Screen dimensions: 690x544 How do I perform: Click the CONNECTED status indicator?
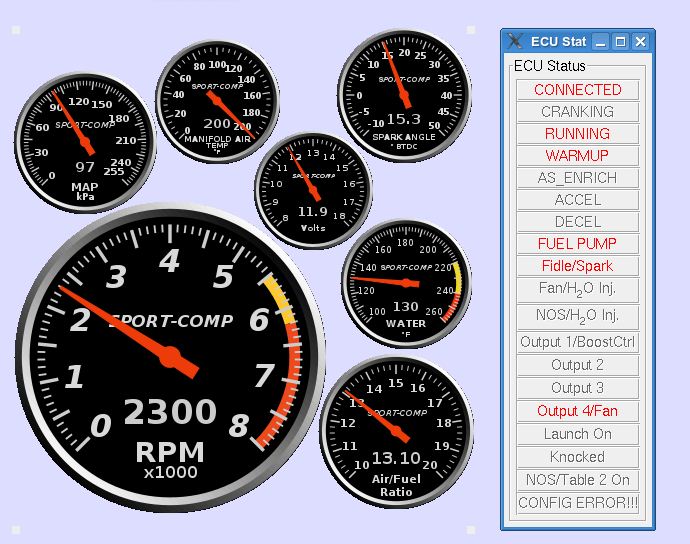(x=577, y=89)
